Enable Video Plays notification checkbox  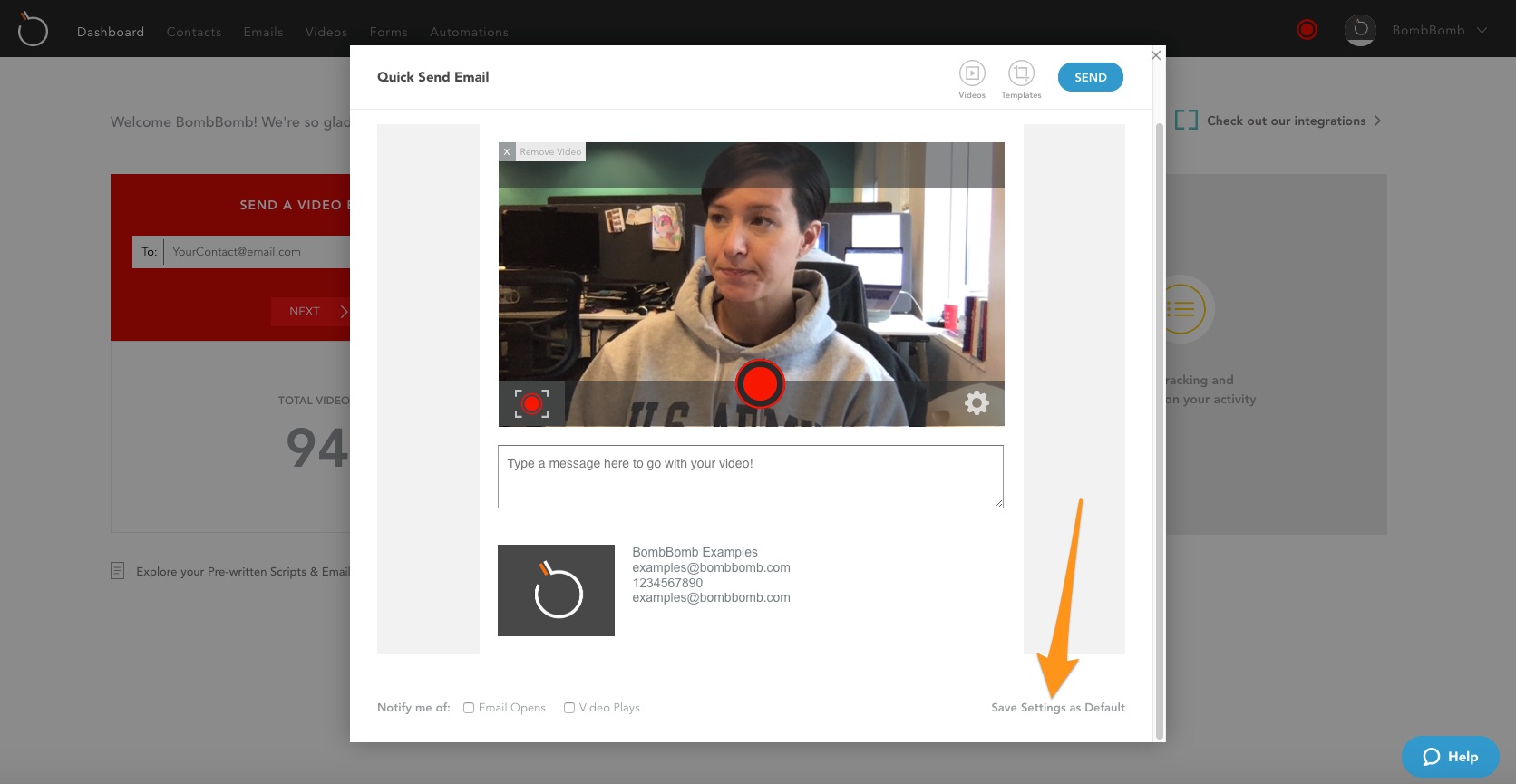pyautogui.click(x=569, y=708)
